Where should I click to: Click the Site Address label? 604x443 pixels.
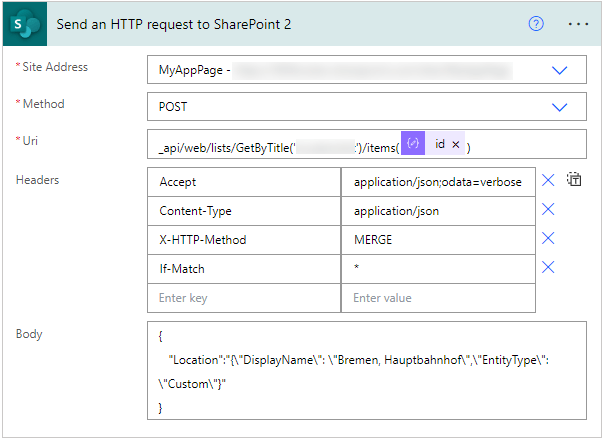click(55, 67)
